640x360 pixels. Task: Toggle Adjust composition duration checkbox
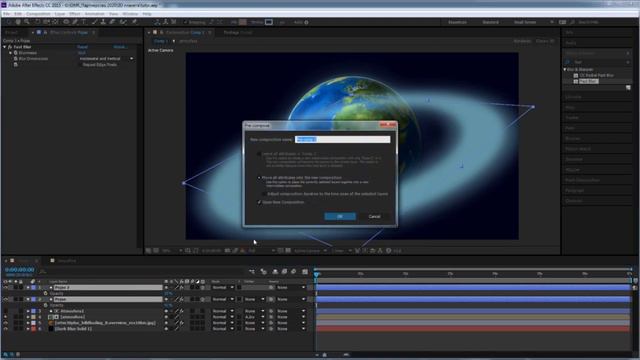click(x=264, y=194)
